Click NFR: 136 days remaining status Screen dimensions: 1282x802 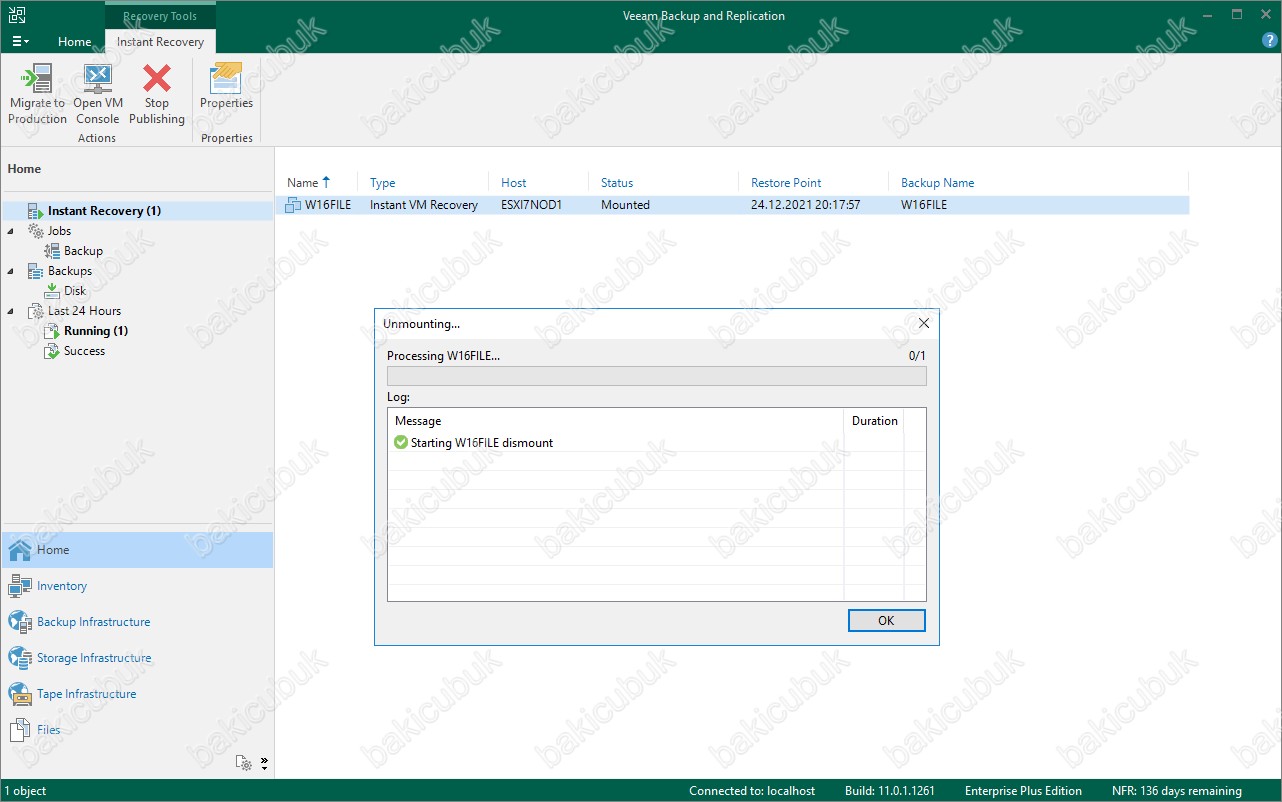(x=1177, y=791)
